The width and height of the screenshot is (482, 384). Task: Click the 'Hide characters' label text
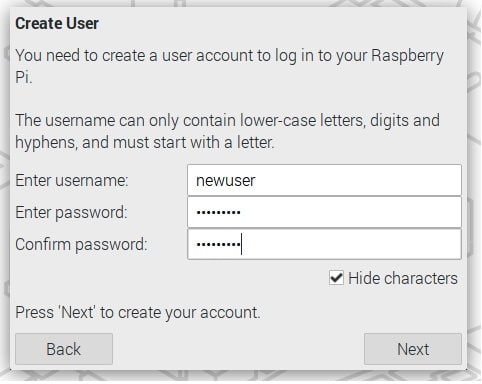[x=403, y=278]
